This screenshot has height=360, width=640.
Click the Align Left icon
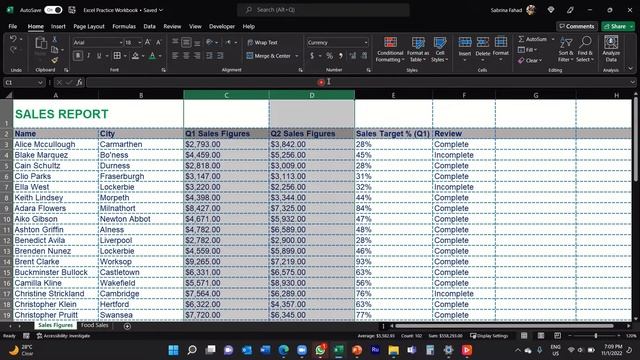point(175,56)
